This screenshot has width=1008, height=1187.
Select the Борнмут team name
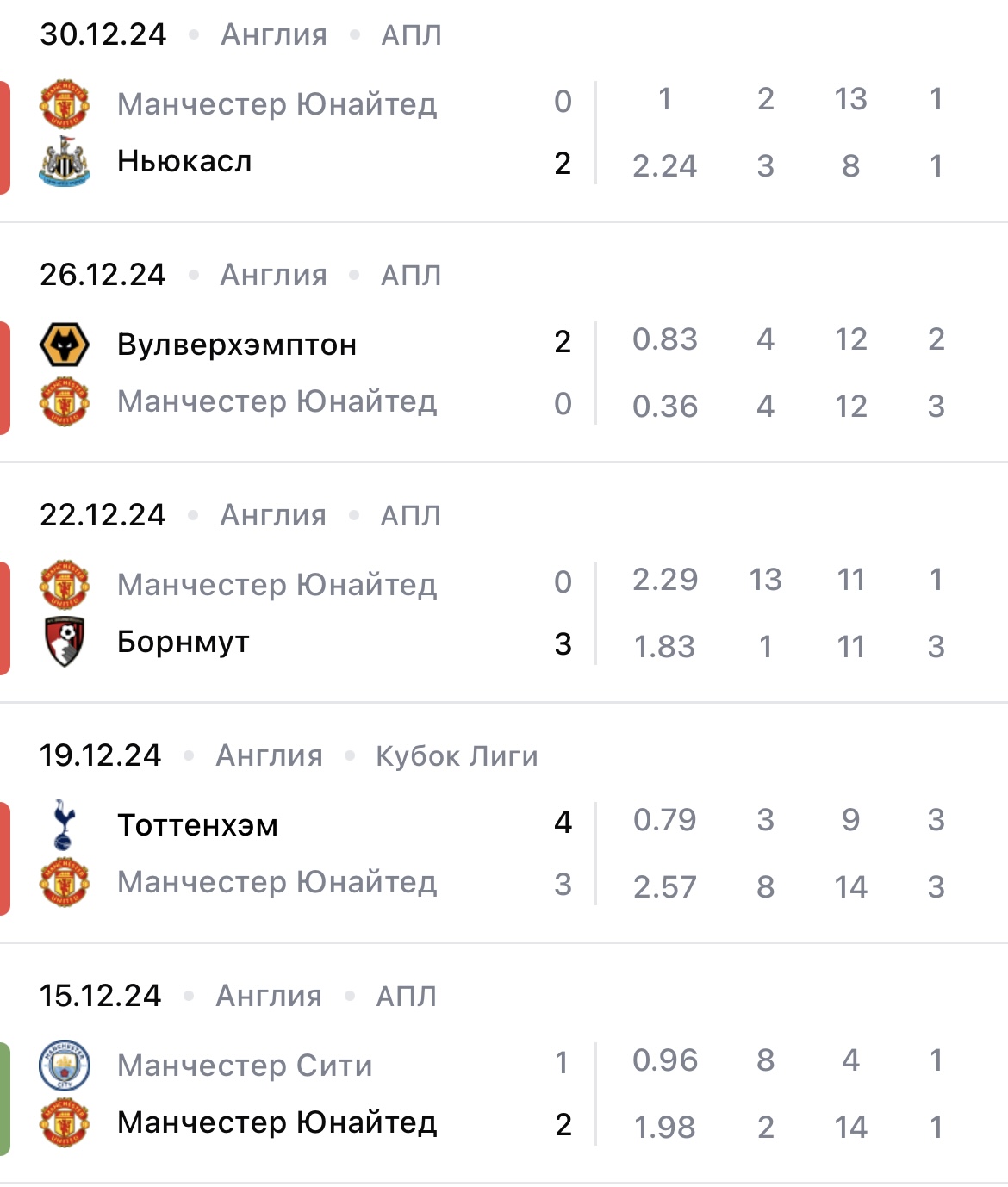coord(184,643)
